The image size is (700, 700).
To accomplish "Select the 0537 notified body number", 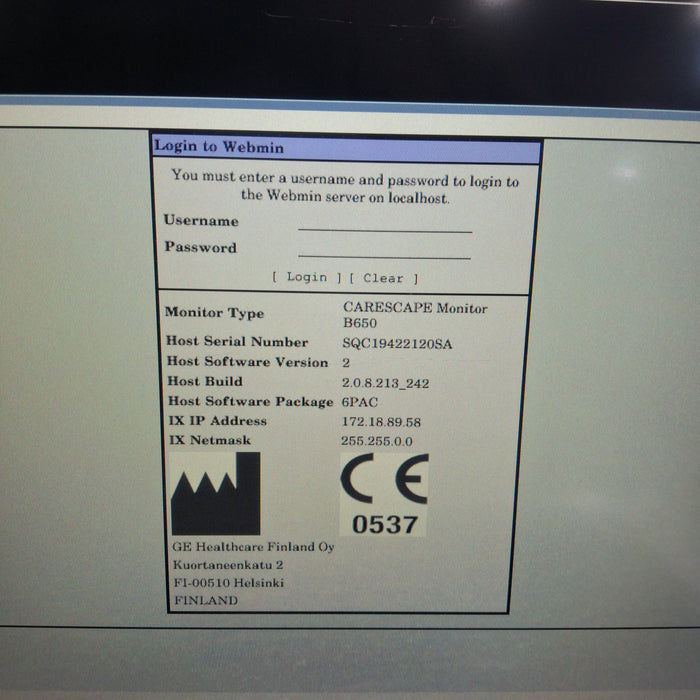I will (384, 524).
